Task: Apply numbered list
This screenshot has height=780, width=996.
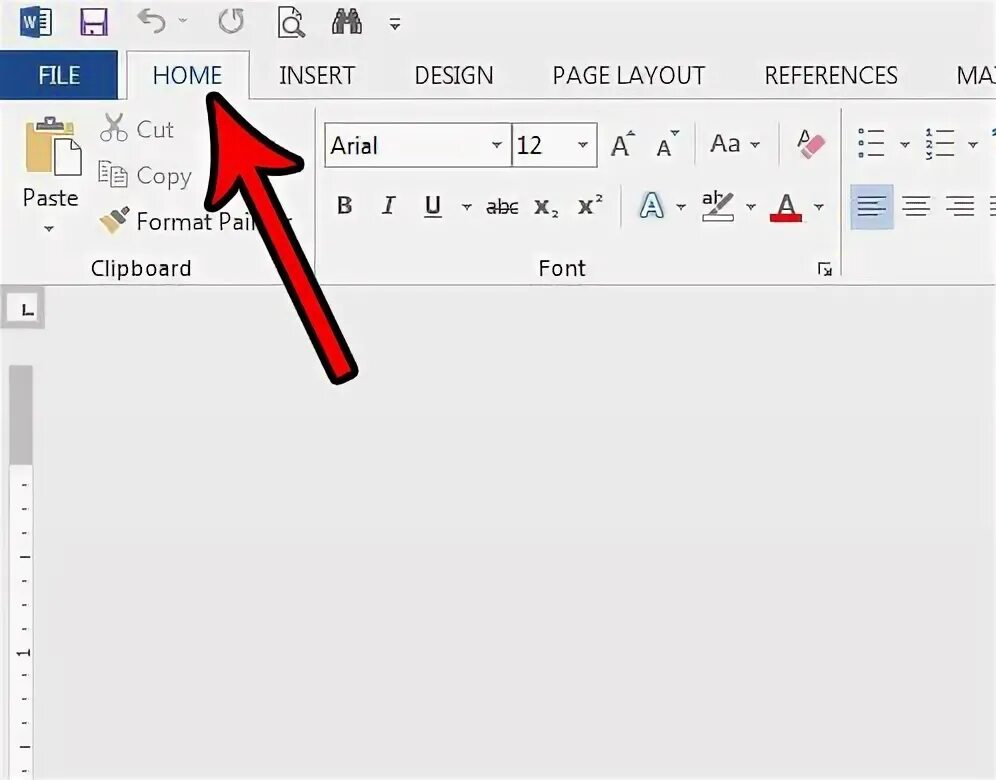Action: coord(939,143)
